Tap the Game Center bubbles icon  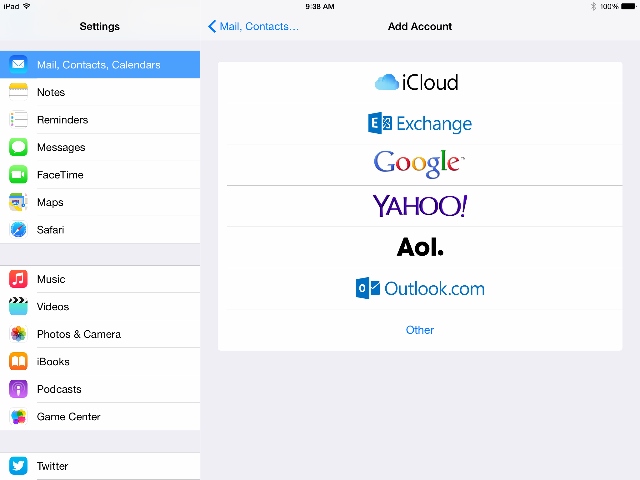pyautogui.click(x=18, y=416)
